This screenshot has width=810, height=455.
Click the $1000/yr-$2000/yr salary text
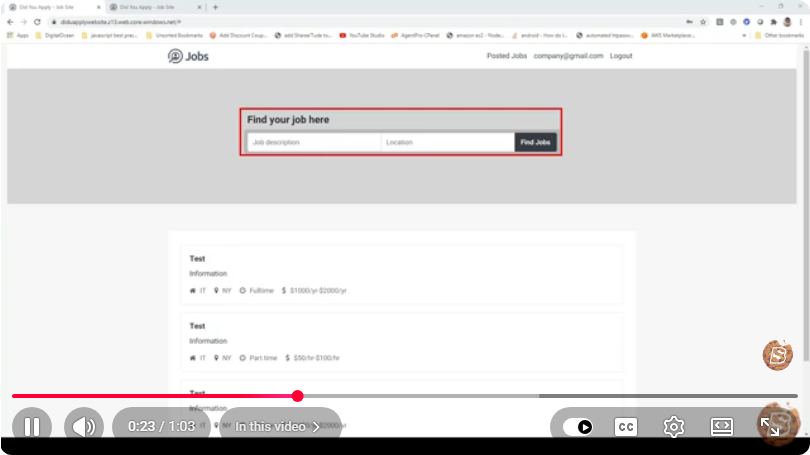(x=318, y=291)
